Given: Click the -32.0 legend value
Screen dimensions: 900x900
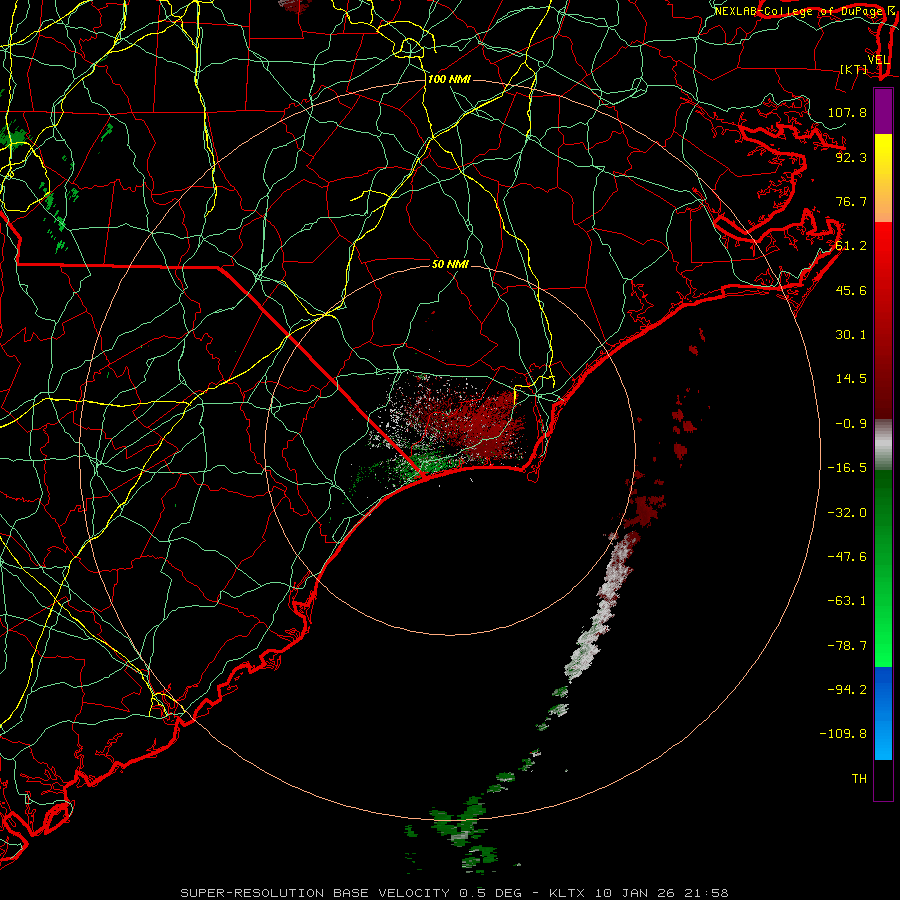Looking at the screenshot, I should pyautogui.click(x=847, y=513).
